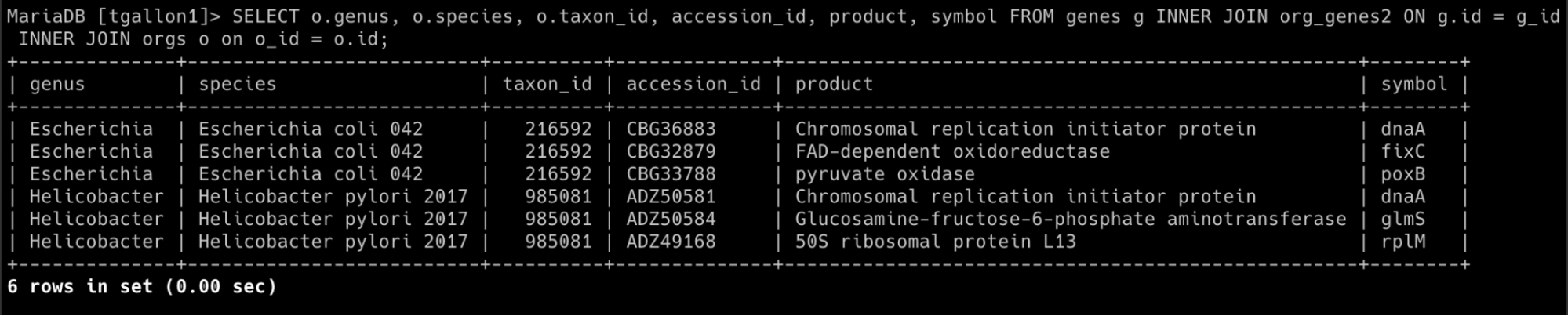Click the product column header
Screen dimensions: 1568x316
[x=834, y=84]
